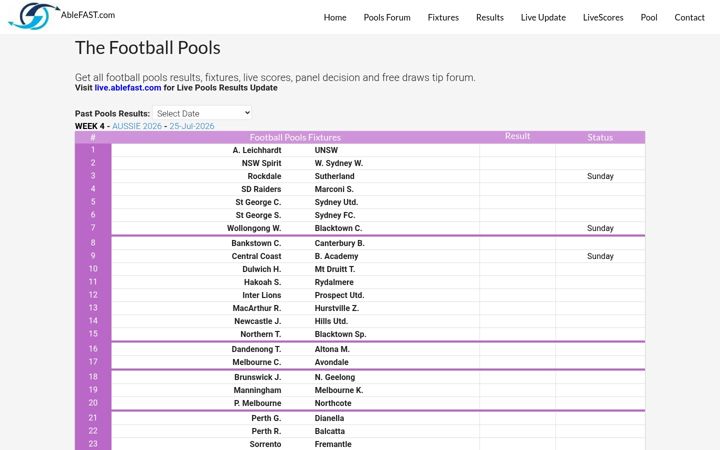Select Blacktown C. team name
The height and width of the screenshot is (450, 720).
pyautogui.click(x=338, y=228)
